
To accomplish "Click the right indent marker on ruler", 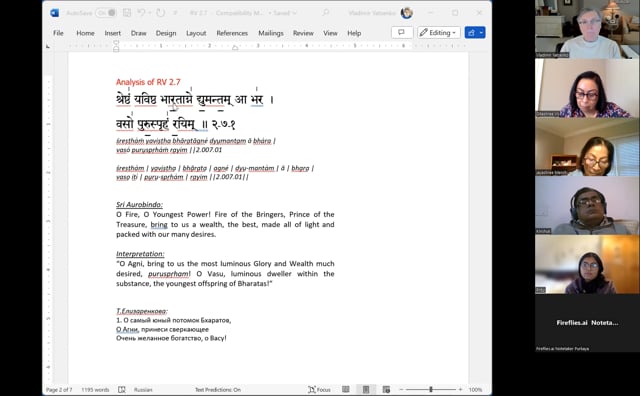I will coord(235,48).
